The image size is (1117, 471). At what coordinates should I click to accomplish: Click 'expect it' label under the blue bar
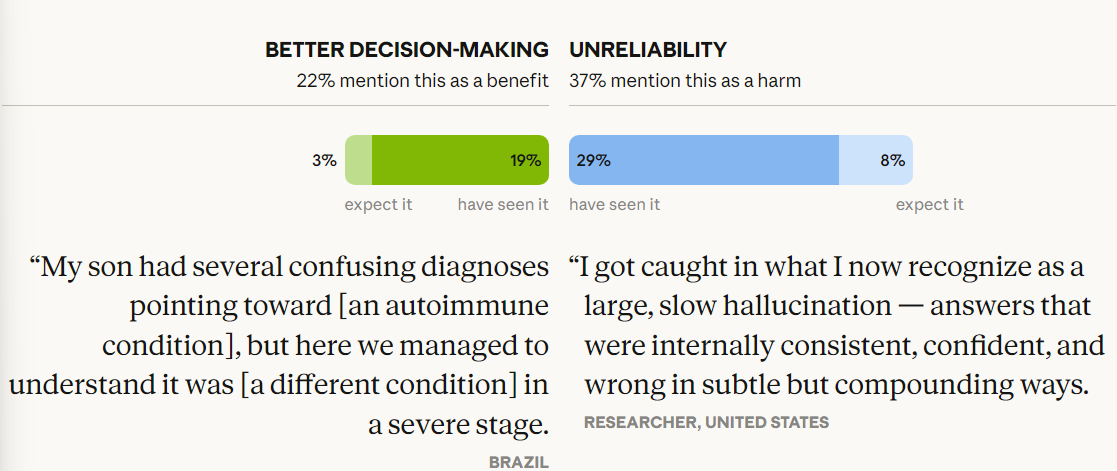pos(929,205)
